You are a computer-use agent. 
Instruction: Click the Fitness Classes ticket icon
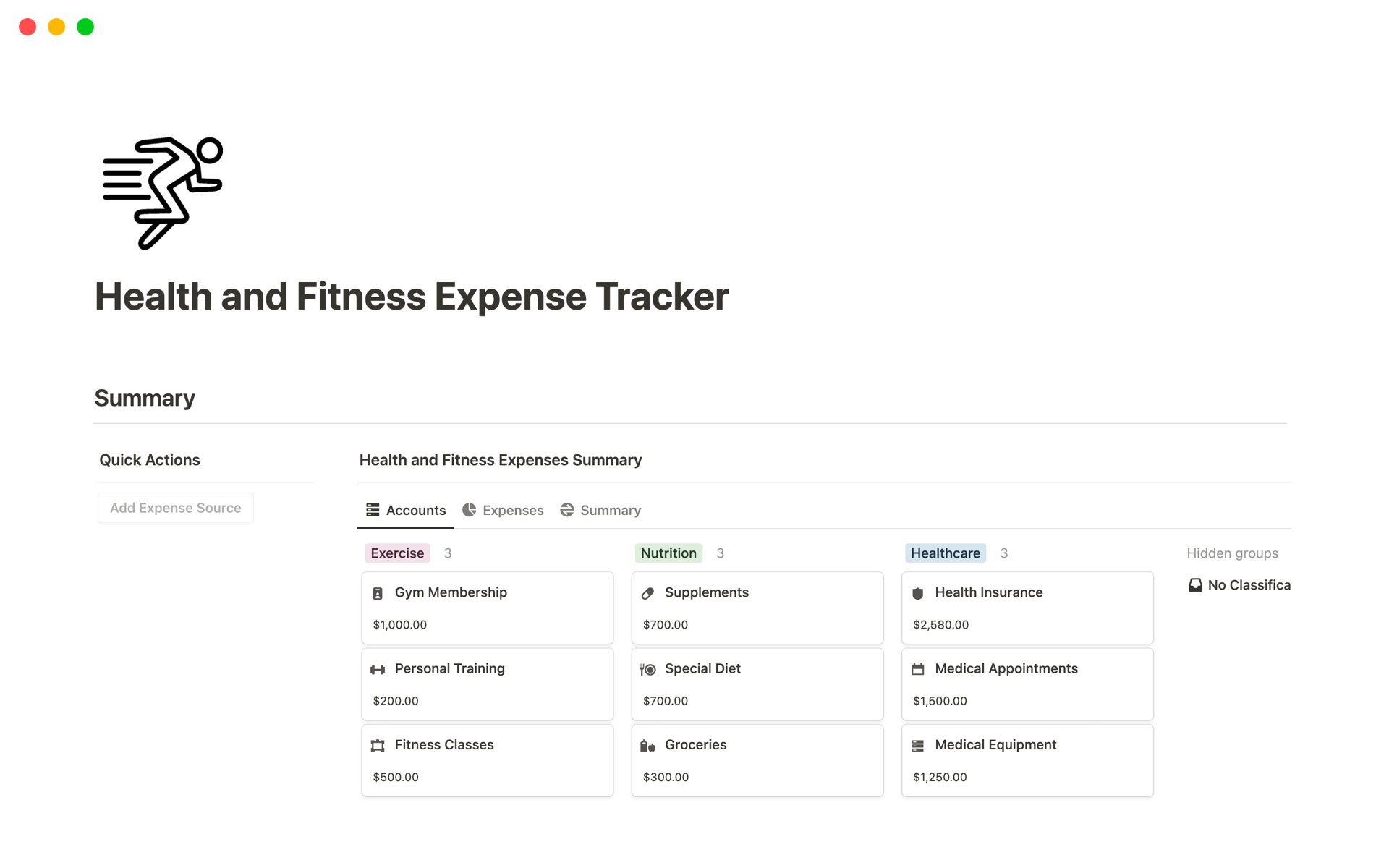[378, 744]
